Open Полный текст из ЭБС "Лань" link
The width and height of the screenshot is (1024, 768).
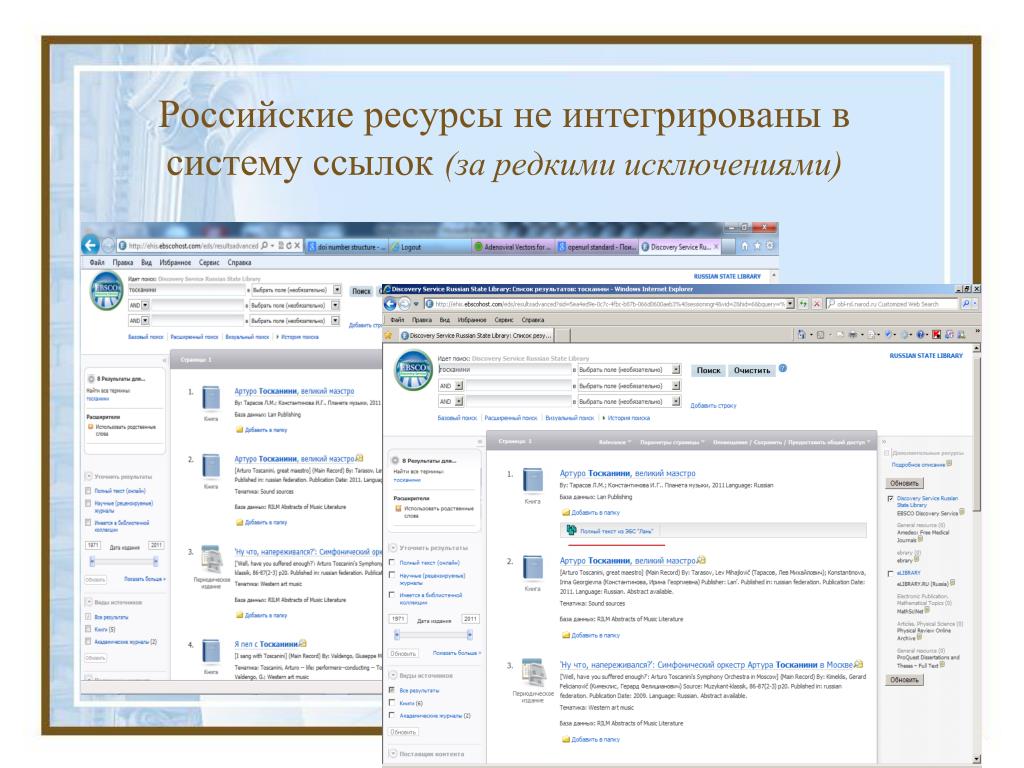616,531
